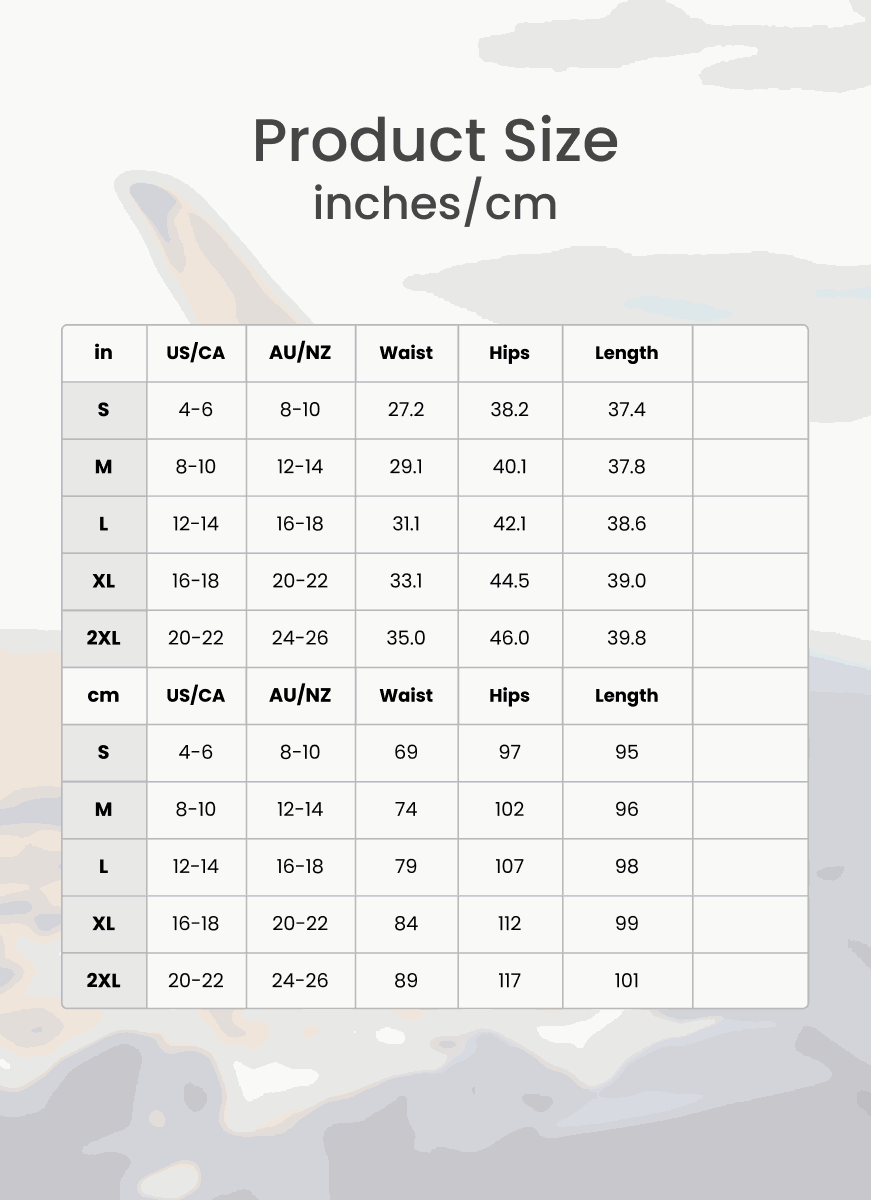Click the 69 waist centimeter cell
The width and height of the screenshot is (871, 1200).
tap(406, 752)
